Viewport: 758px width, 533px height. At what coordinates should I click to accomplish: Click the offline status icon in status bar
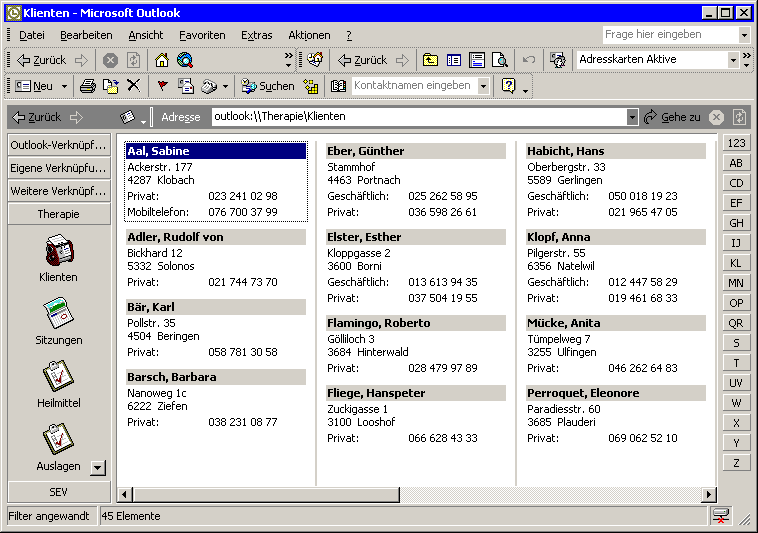(720, 516)
